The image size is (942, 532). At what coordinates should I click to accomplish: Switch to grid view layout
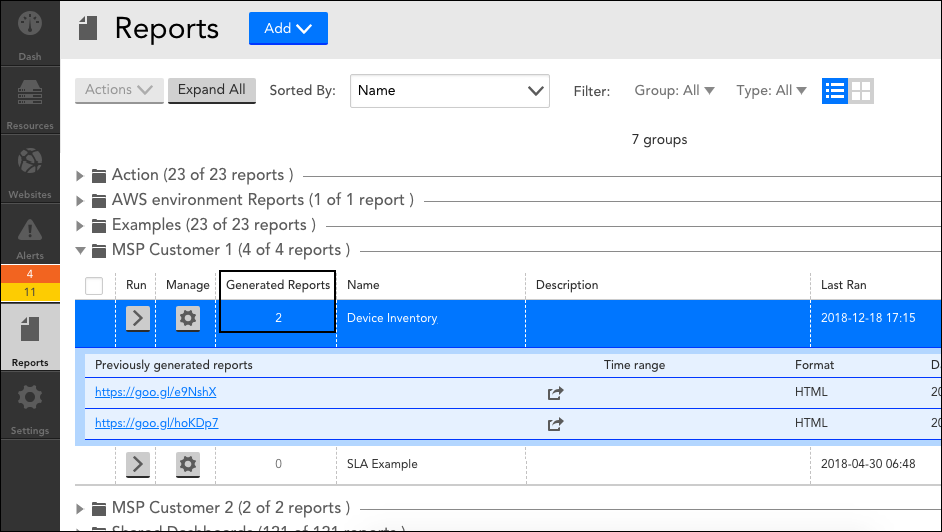coord(861,91)
